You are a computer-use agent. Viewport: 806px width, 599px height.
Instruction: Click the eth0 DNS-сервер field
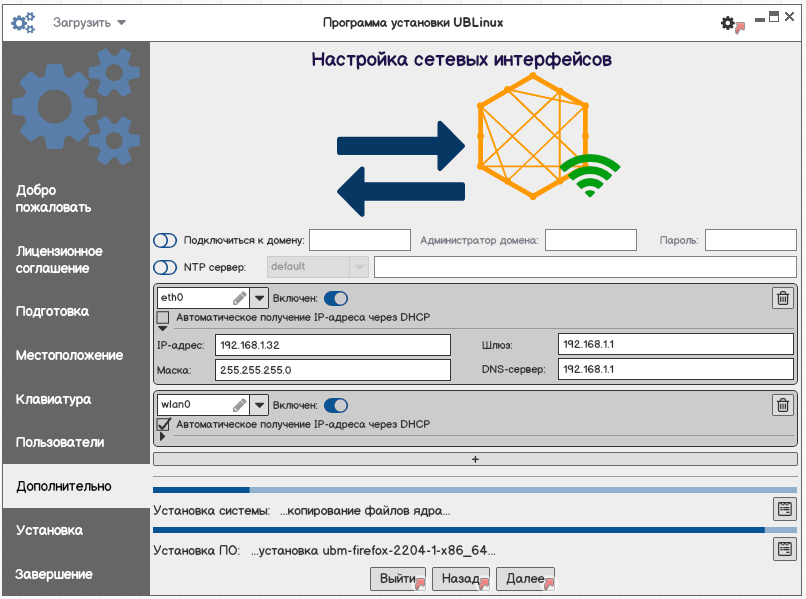[675, 369]
